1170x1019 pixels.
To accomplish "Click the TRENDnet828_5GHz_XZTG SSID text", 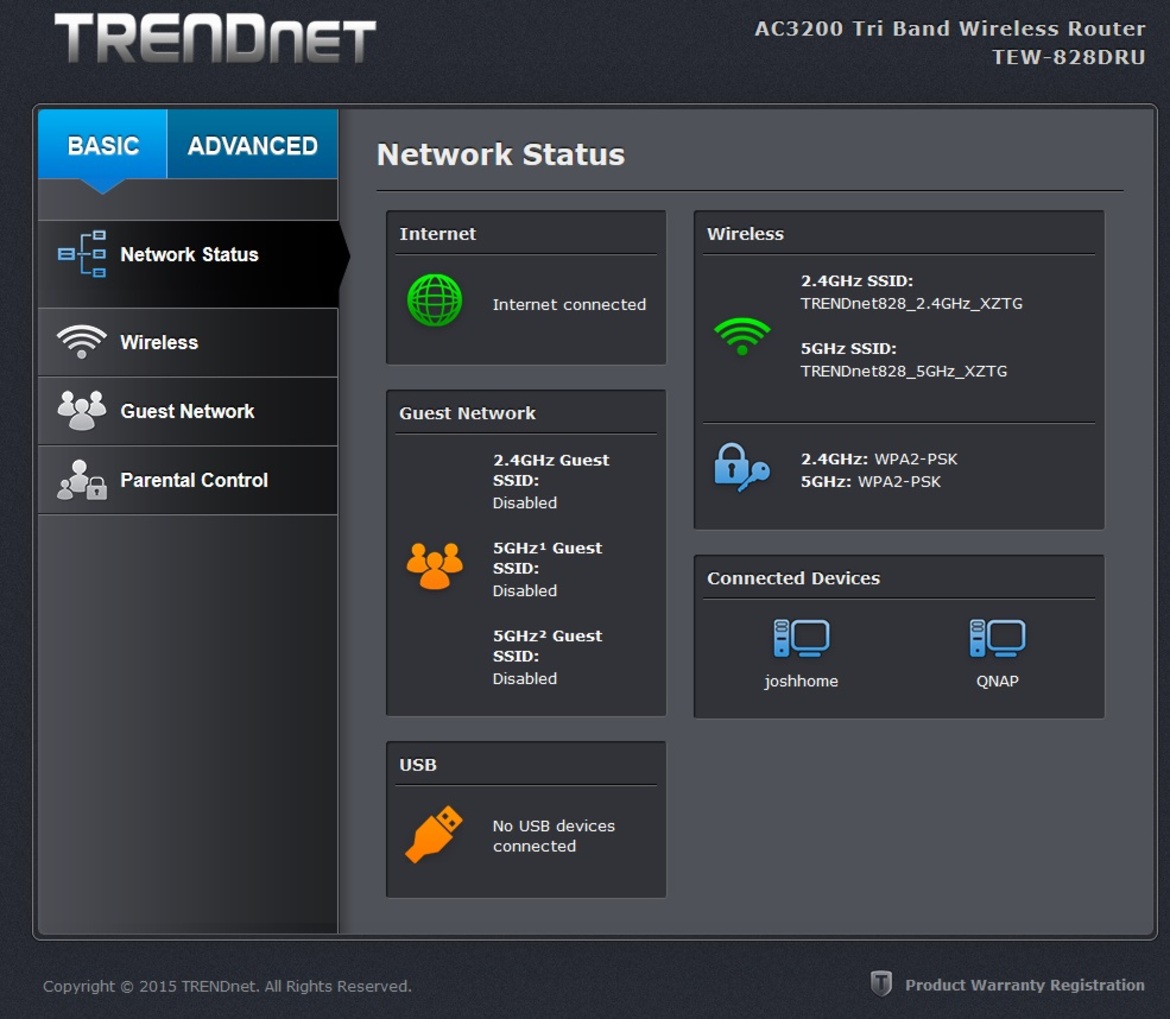I will point(904,371).
